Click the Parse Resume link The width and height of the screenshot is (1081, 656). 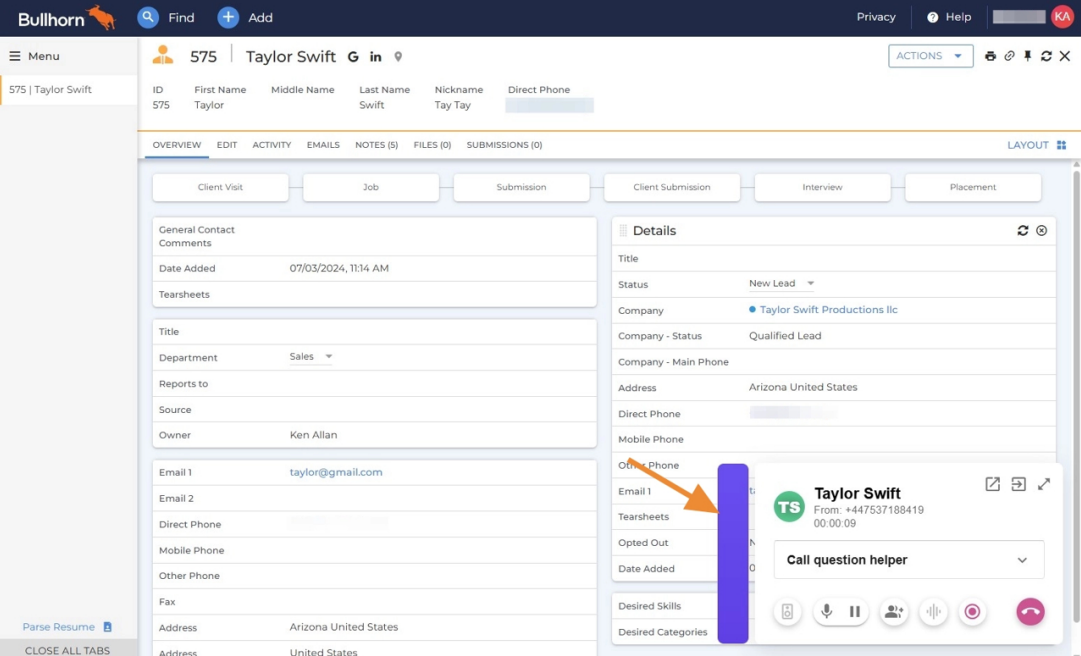(x=59, y=627)
